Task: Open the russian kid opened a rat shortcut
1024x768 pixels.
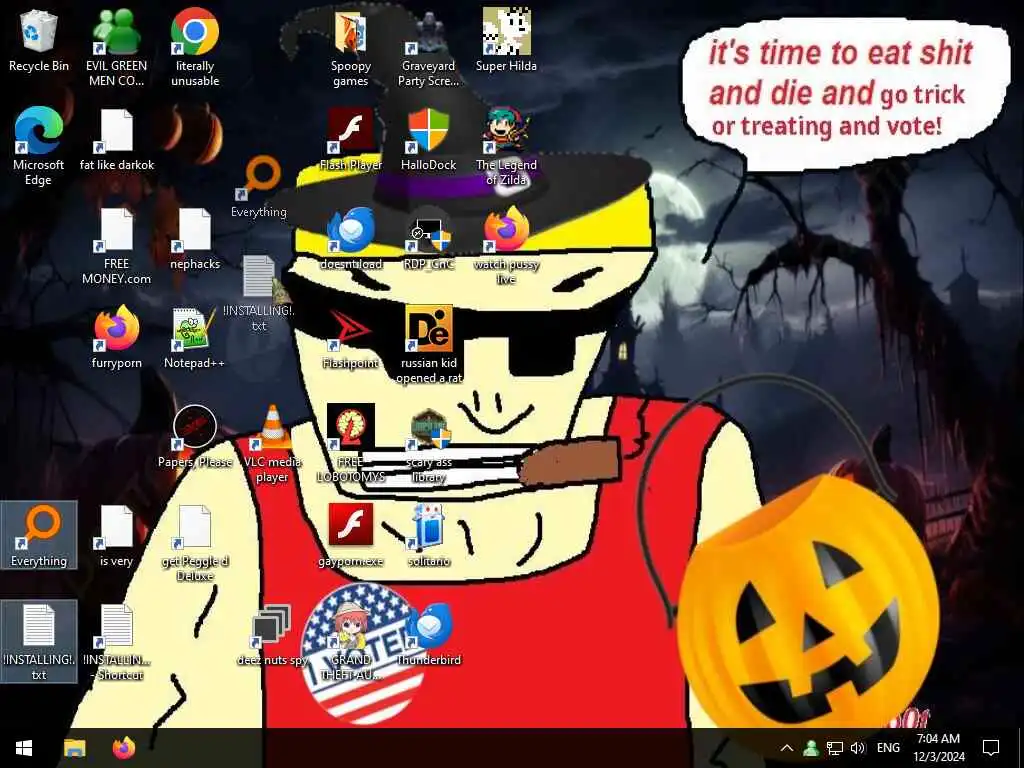Action: click(429, 345)
